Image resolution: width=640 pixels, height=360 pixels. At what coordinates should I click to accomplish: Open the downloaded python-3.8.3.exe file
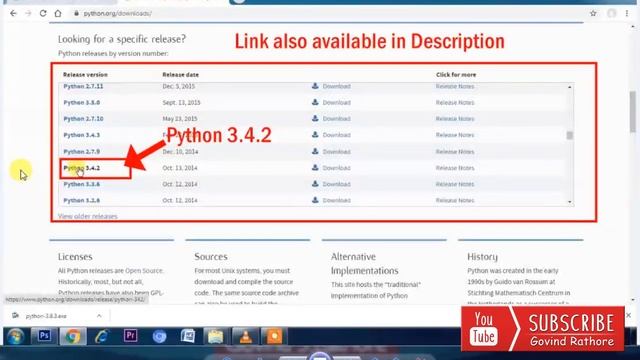point(46,316)
